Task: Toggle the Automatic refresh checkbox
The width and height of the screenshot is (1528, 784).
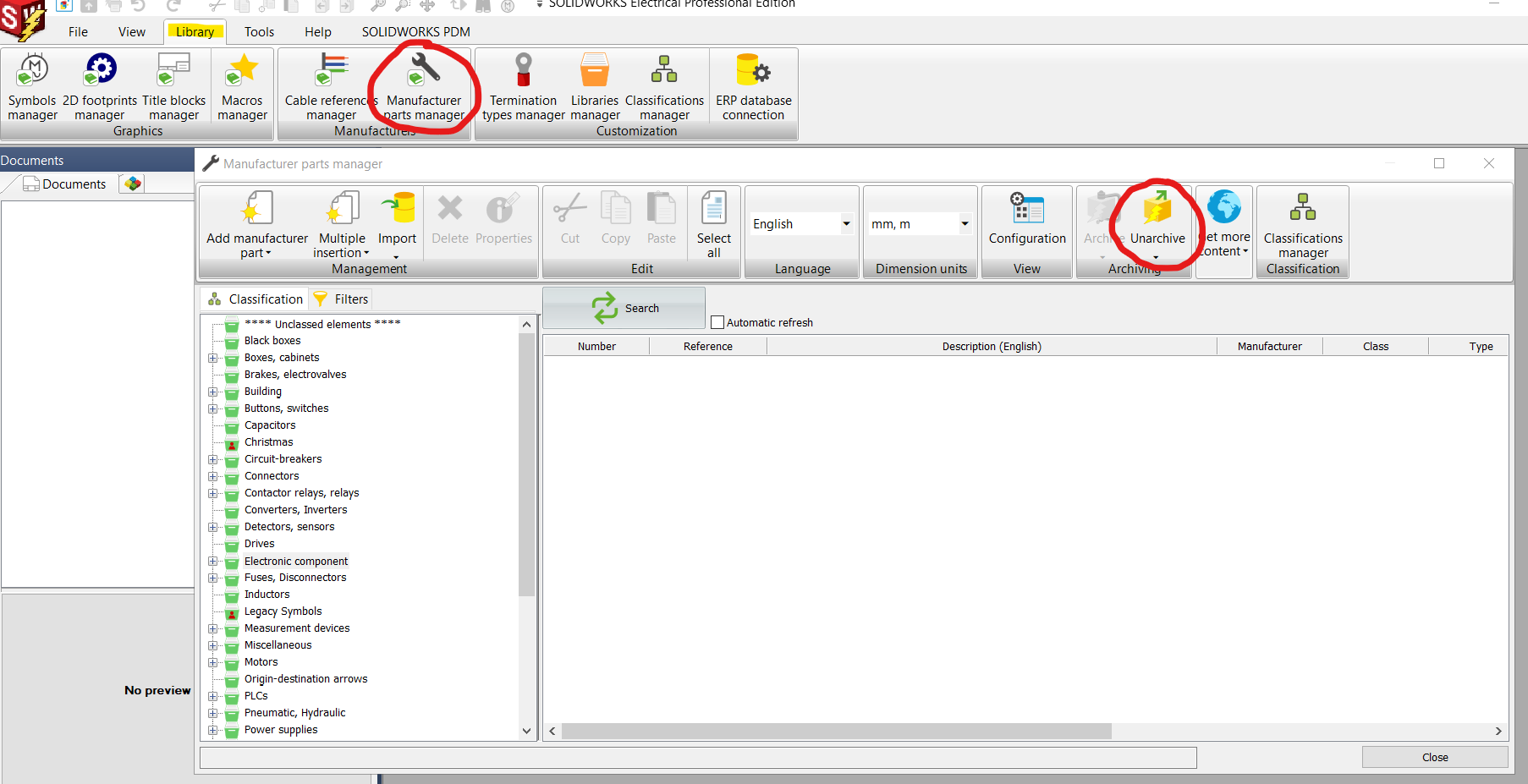Action: click(717, 322)
